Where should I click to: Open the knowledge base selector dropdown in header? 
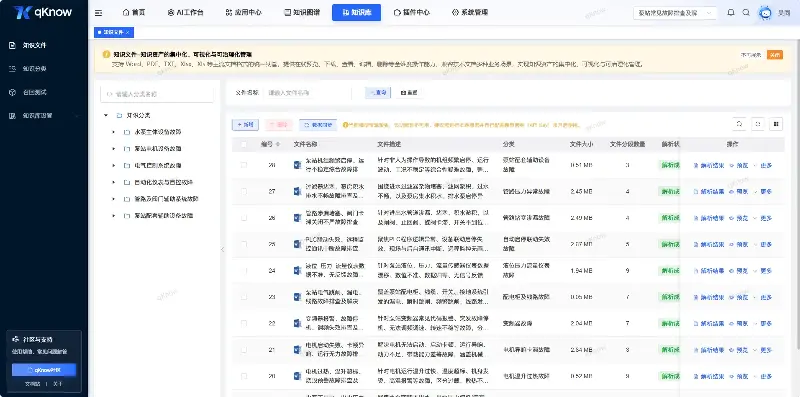(x=675, y=13)
